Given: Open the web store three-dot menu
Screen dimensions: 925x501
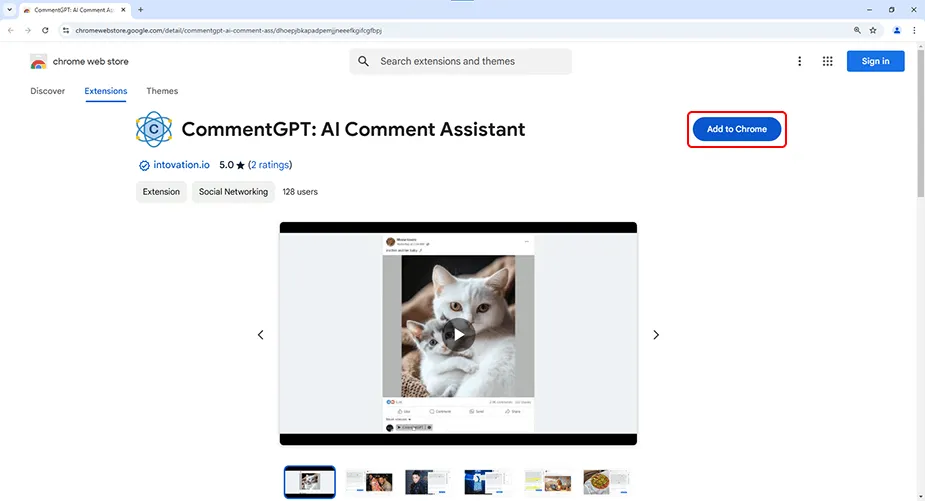Looking at the screenshot, I should coord(799,61).
